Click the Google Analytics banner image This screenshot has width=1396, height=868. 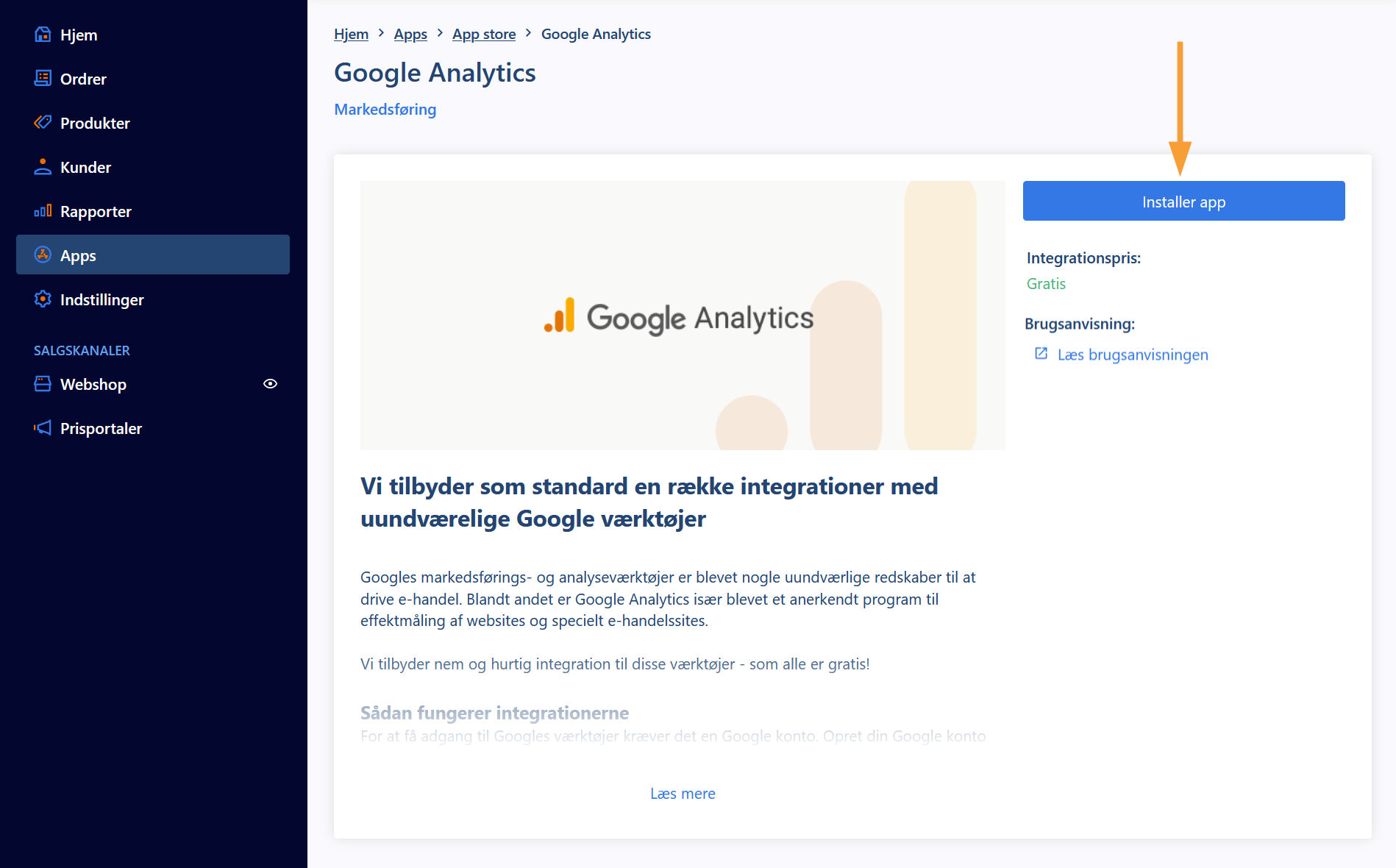point(683,316)
